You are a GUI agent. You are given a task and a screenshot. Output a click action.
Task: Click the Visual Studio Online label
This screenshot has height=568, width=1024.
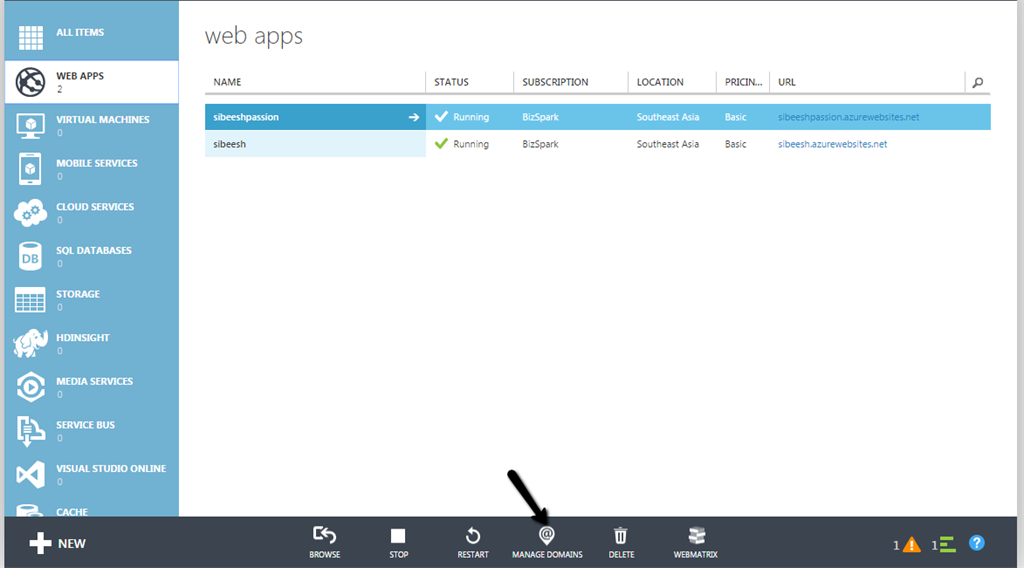[111, 469]
